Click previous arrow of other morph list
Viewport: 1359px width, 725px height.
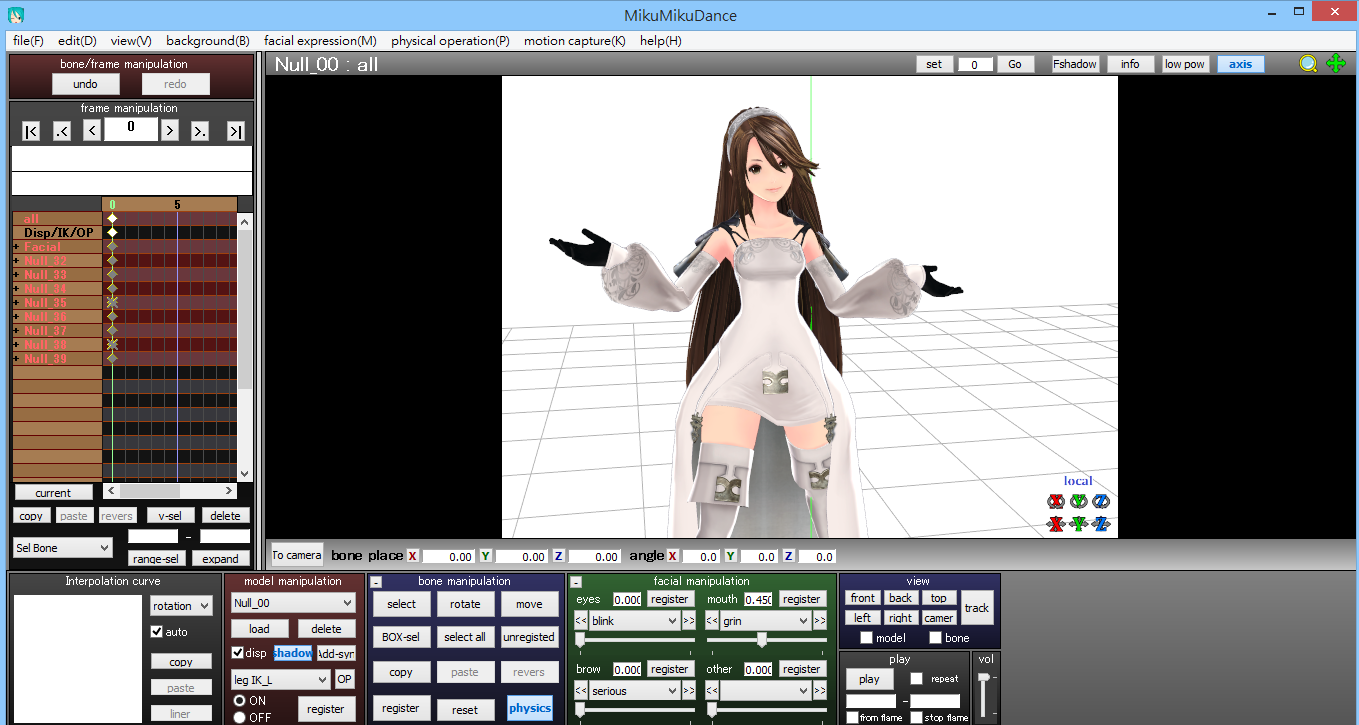(x=712, y=691)
